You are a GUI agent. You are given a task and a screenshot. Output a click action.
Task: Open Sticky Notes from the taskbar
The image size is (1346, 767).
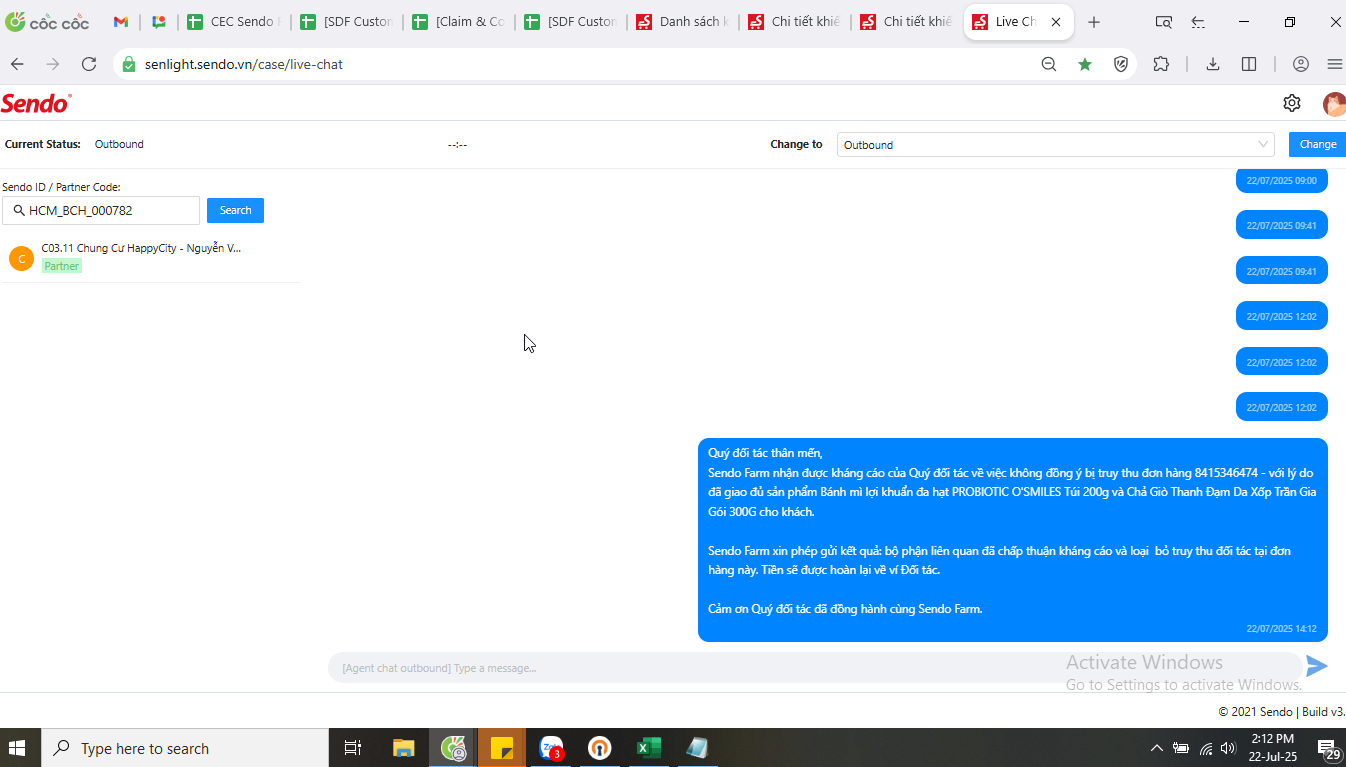click(x=502, y=748)
